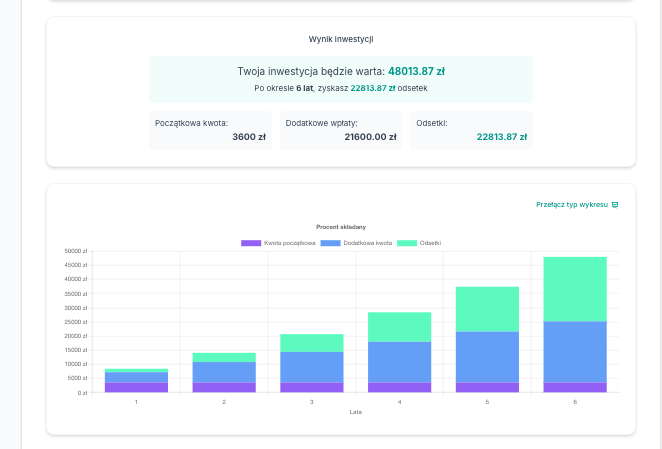Click '21600.00 zł' additional deposits value
Viewport: 662px width, 449px height.
click(x=370, y=137)
